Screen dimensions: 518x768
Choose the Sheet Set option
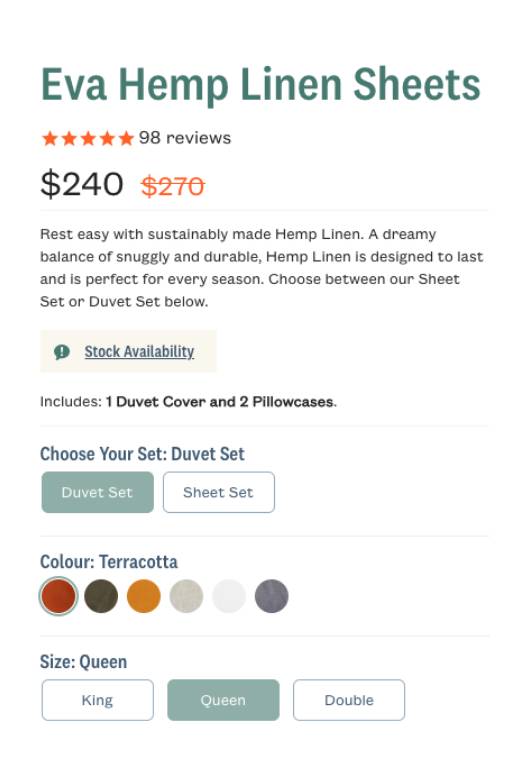tap(218, 492)
